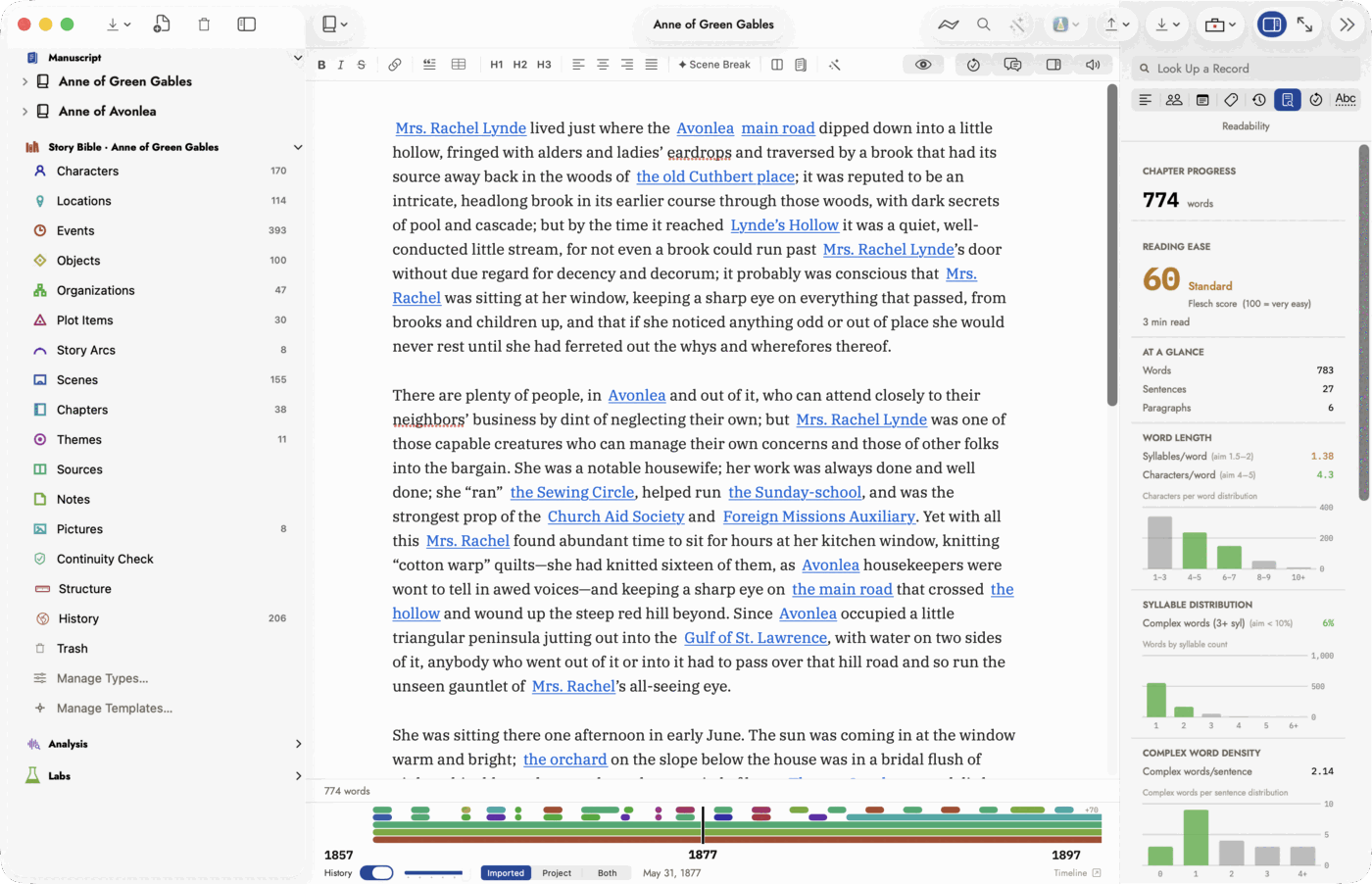Insert a link with the chain icon
This screenshot has height=884, width=1372.
[x=394, y=65]
